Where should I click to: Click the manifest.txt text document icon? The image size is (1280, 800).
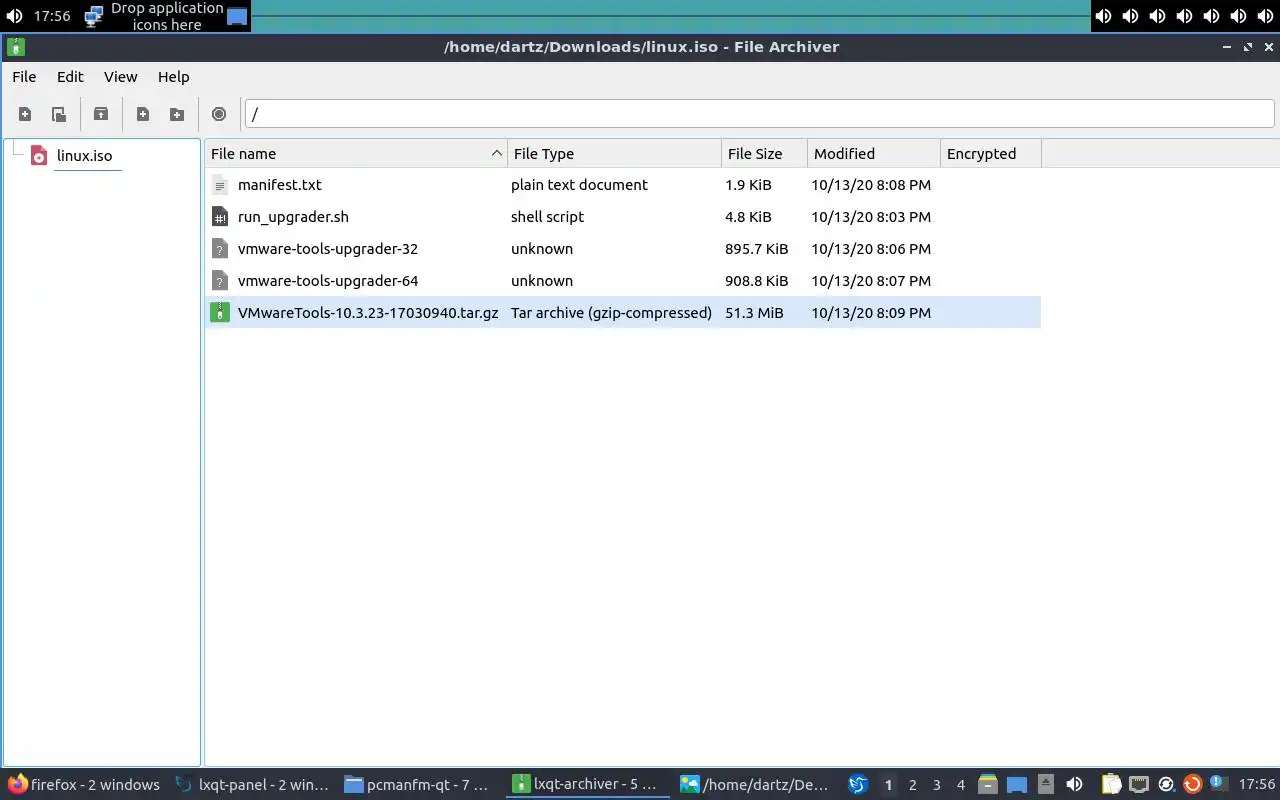220,185
